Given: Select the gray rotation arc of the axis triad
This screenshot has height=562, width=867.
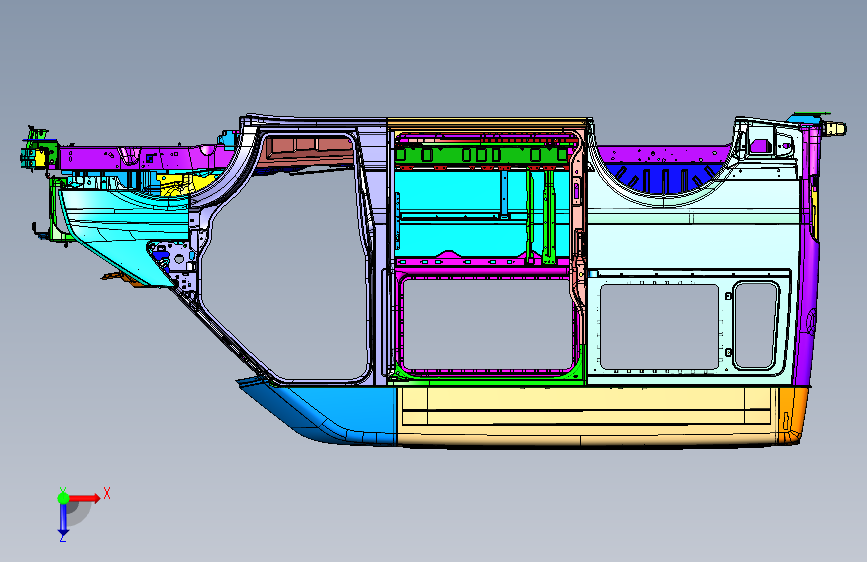Looking at the screenshot, I should click(x=79, y=513).
